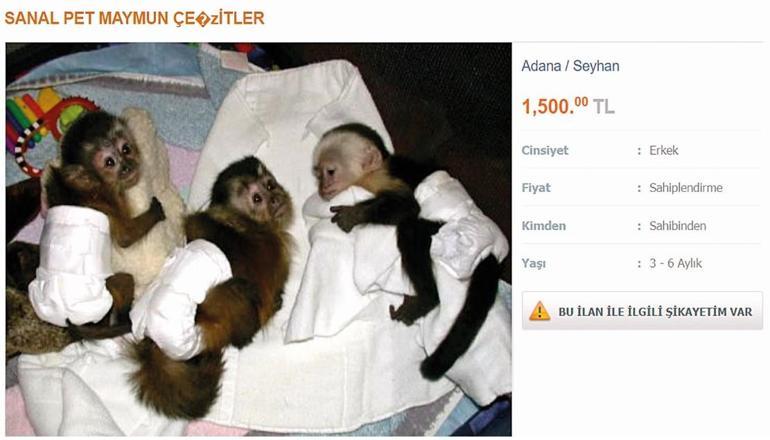770x440 pixels.
Task: Click the Cinsiyet label
Action: [x=545, y=150]
